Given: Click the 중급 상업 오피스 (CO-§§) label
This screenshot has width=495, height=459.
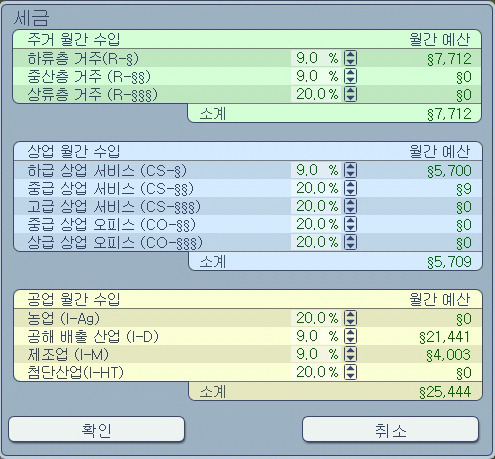Looking at the screenshot, I should point(111,225).
